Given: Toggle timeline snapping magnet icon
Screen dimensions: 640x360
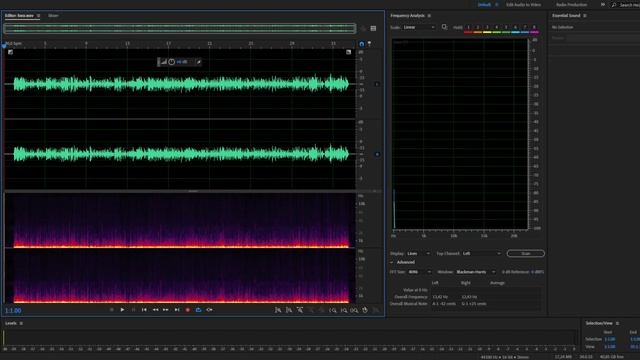Looking at the screenshot, I should tap(362, 44).
